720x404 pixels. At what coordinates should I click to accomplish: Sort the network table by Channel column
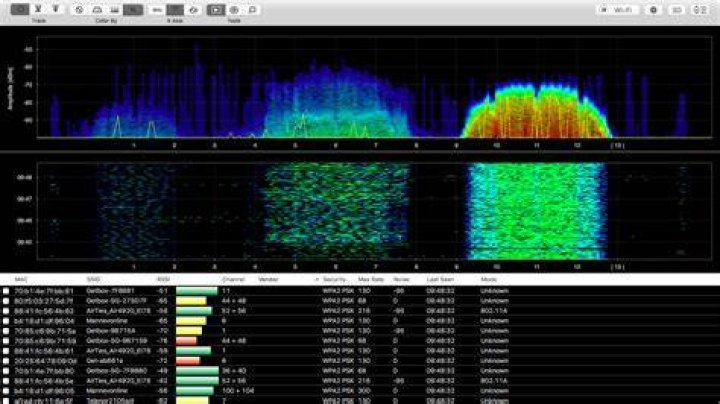click(x=233, y=279)
